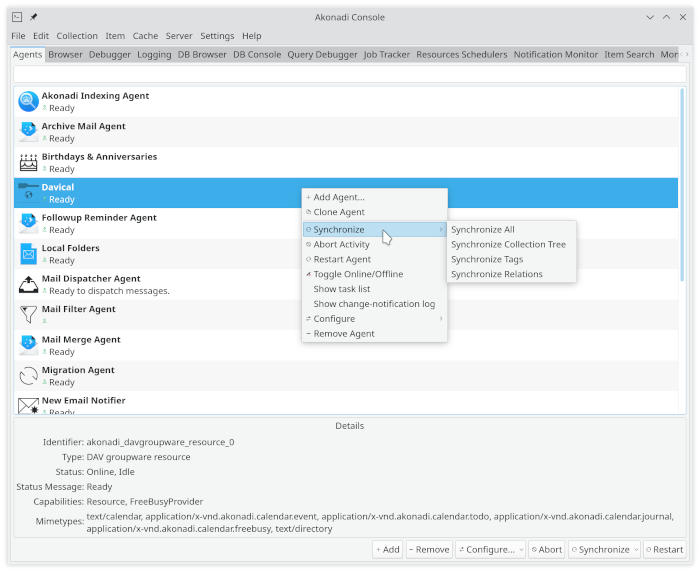The width and height of the screenshot is (700, 572).
Task: Choose Add Agent... from context menu
Action: [x=375, y=197]
